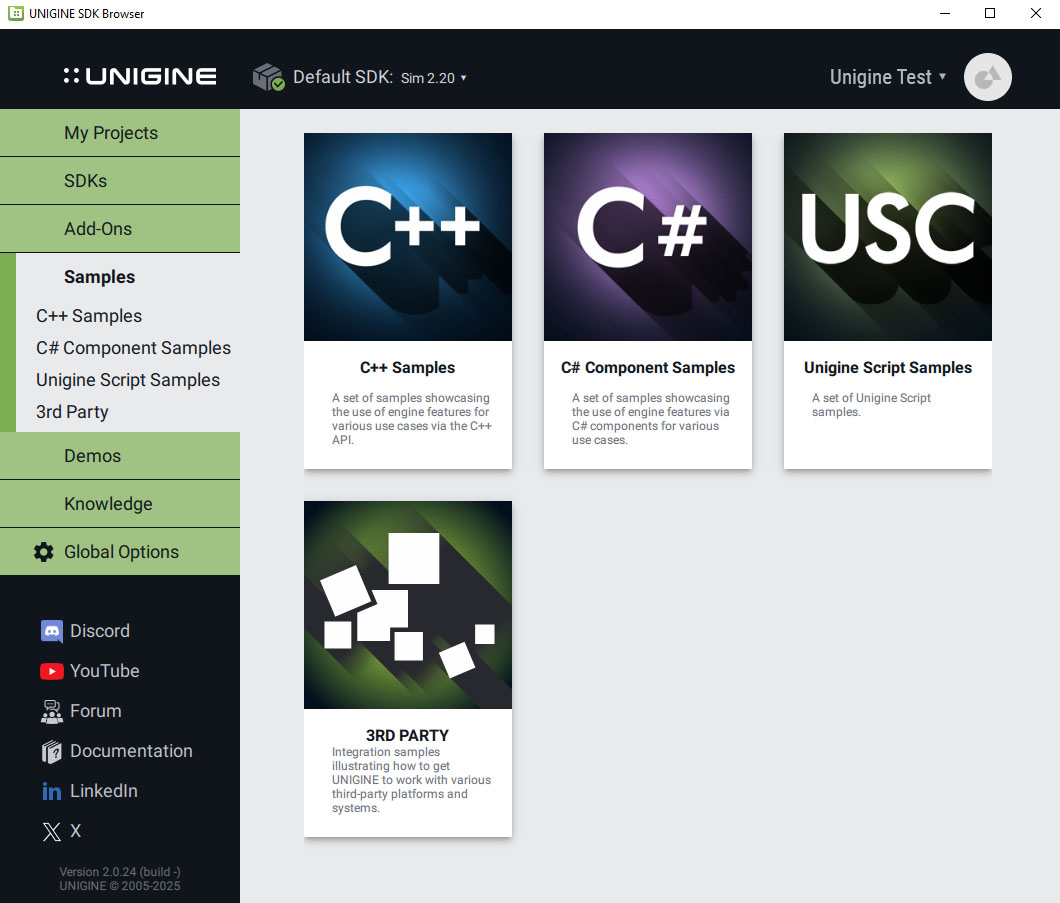This screenshot has height=903, width=1060.
Task: Select 3rd Party sidebar sub-item
Action: point(72,412)
